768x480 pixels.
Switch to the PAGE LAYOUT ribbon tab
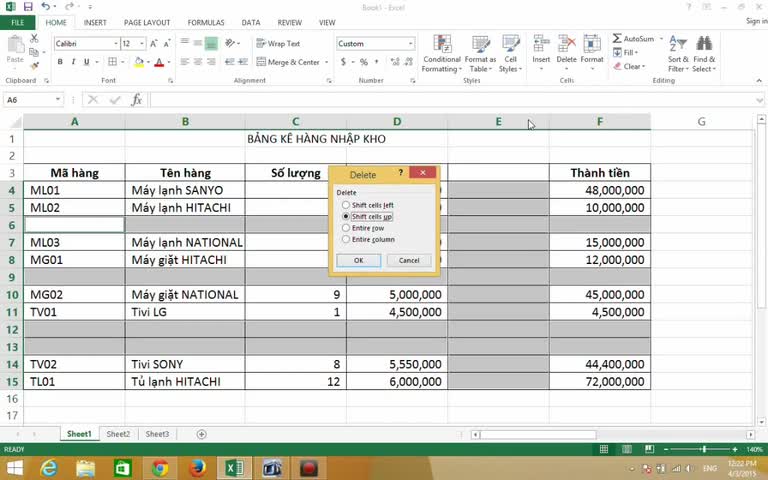(x=147, y=23)
